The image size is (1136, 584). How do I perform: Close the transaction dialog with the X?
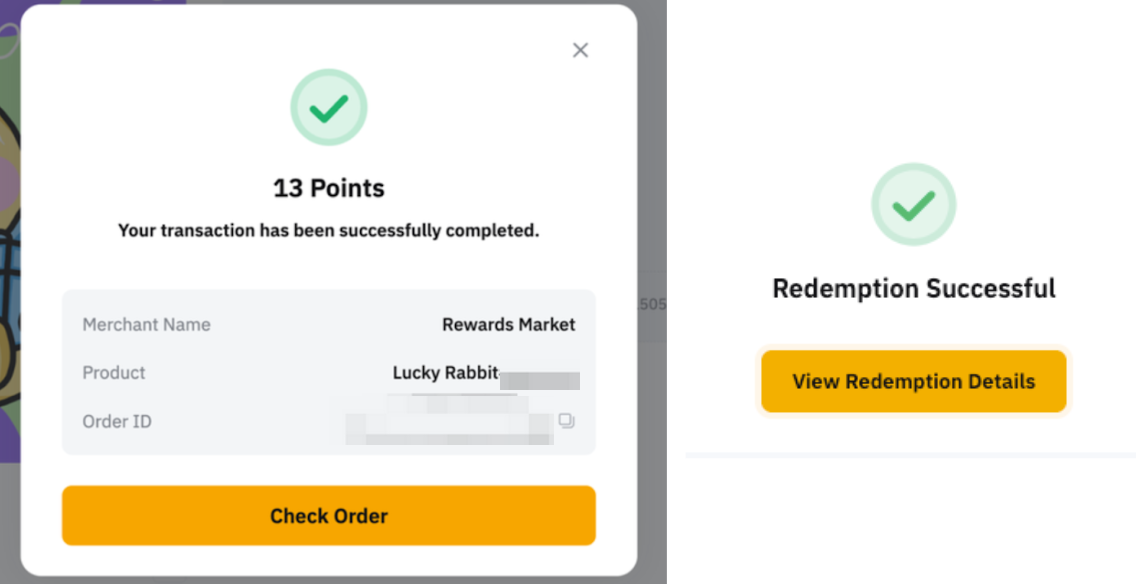coord(580,50)
